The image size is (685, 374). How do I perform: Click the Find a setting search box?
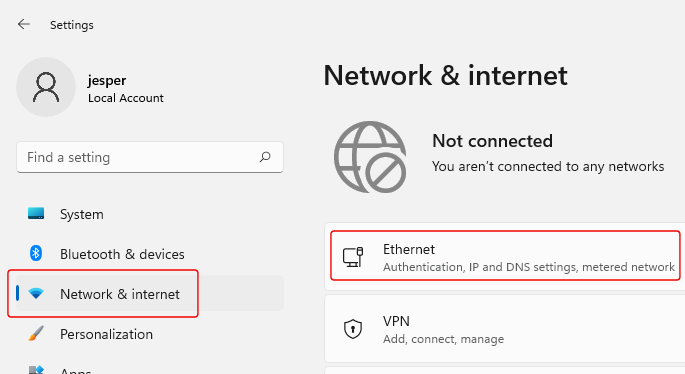tap(150, 157)
